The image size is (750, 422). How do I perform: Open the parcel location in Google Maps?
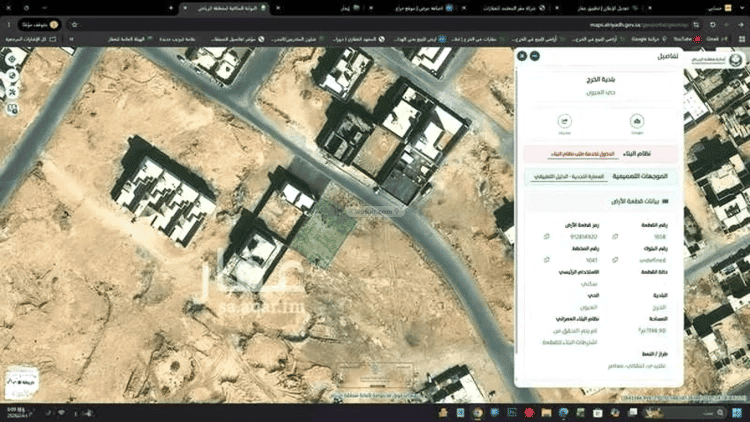pyautogui.click(x=637, y=121)
